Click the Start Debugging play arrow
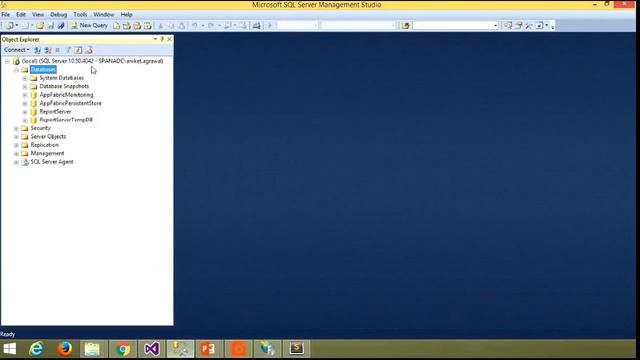This screenshot has width=640, height=360. [269, 26]
